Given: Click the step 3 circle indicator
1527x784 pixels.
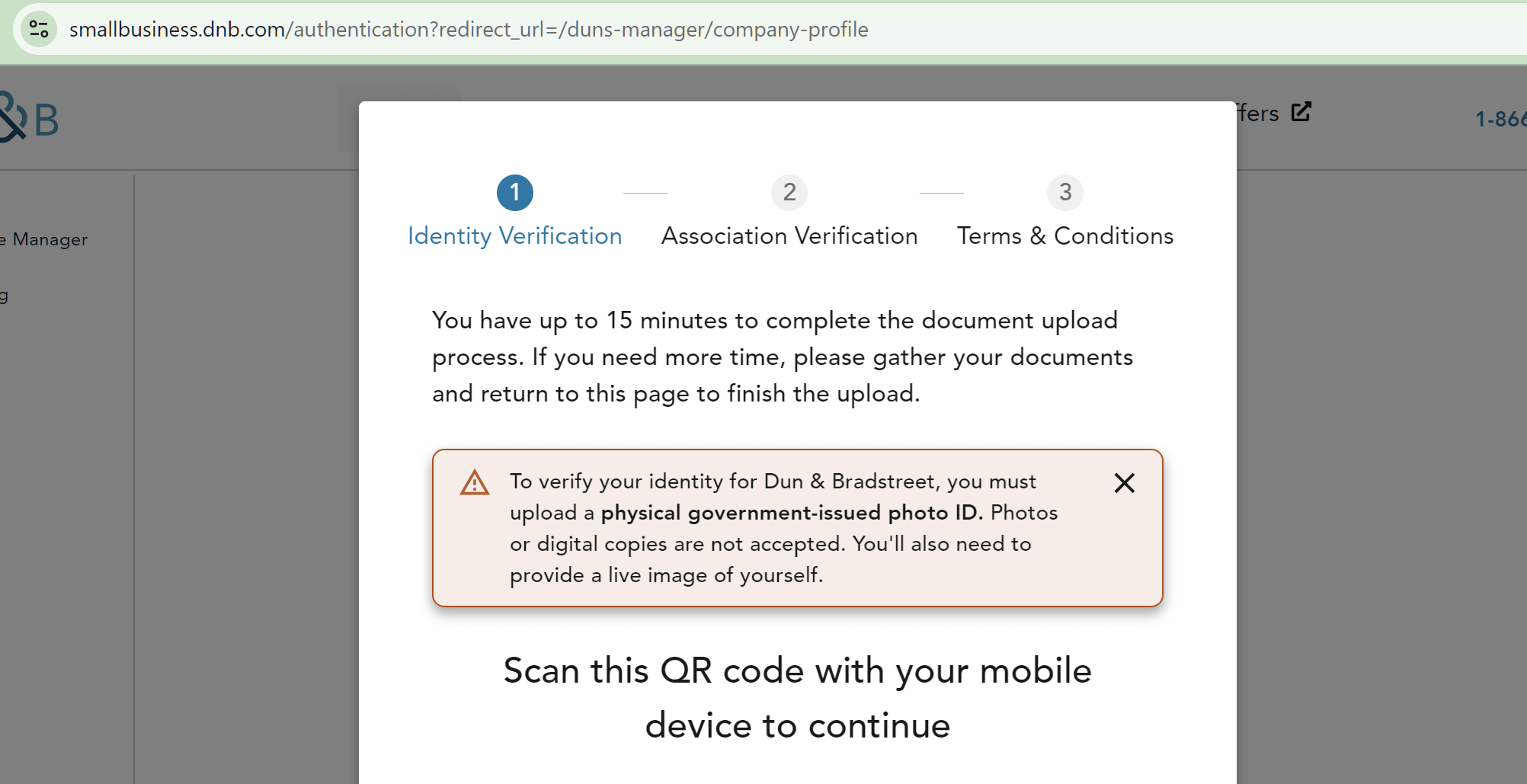Looking at the screenshot, I should [1064, 193].
